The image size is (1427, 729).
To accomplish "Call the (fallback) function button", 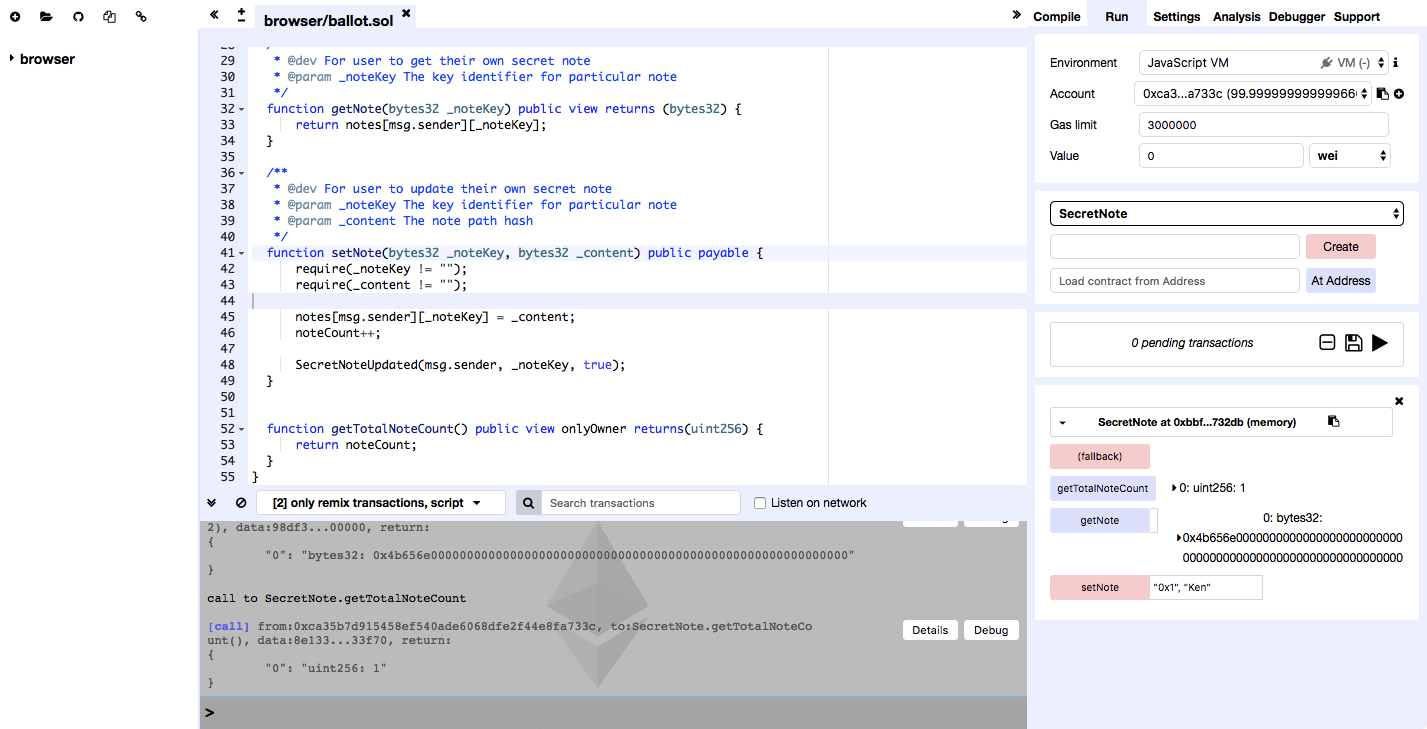I will (x=1100, y=457).
